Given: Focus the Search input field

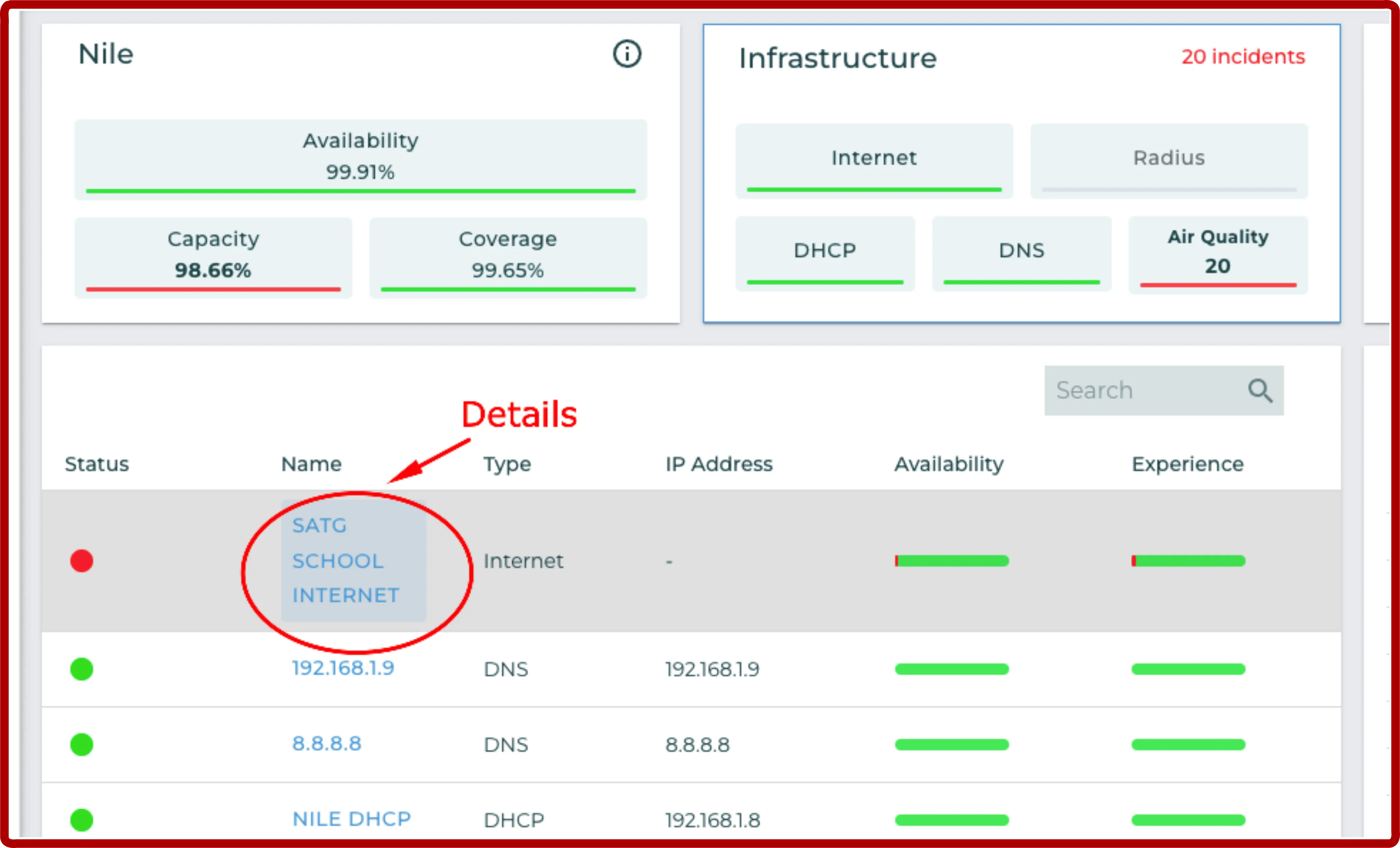Looking at the screenshot, I should pos(1164,390).
